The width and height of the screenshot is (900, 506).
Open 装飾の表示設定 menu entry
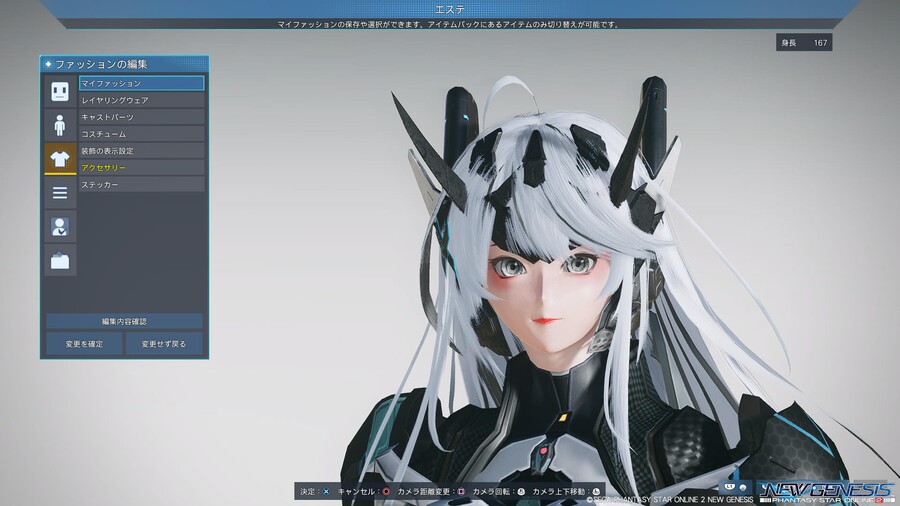[x=141, y=151]
